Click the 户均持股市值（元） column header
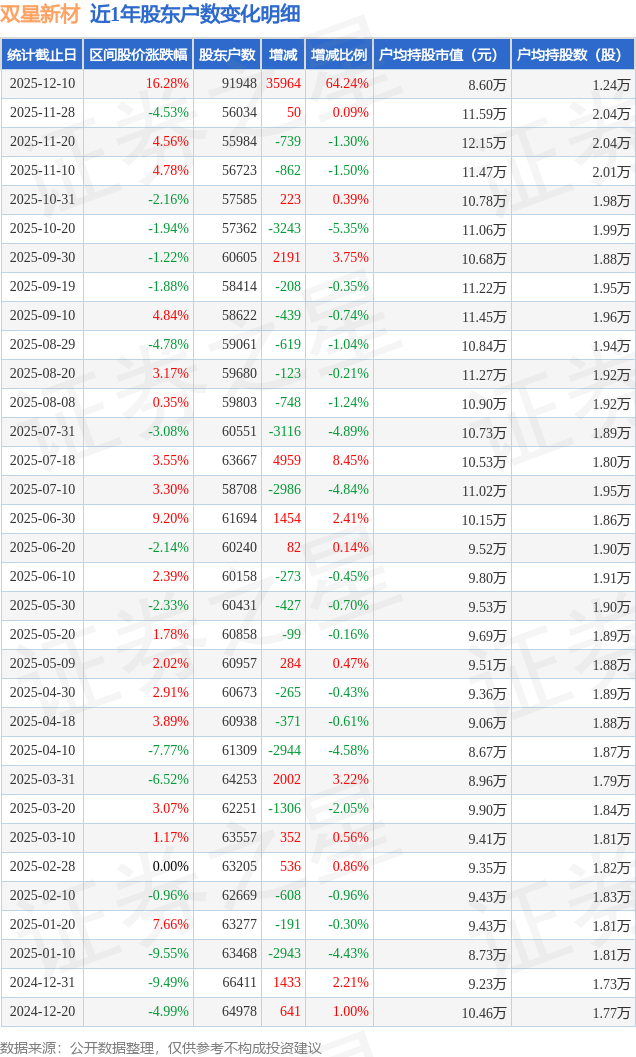This screenshot has height=1057, width=636. coord(440,55)
